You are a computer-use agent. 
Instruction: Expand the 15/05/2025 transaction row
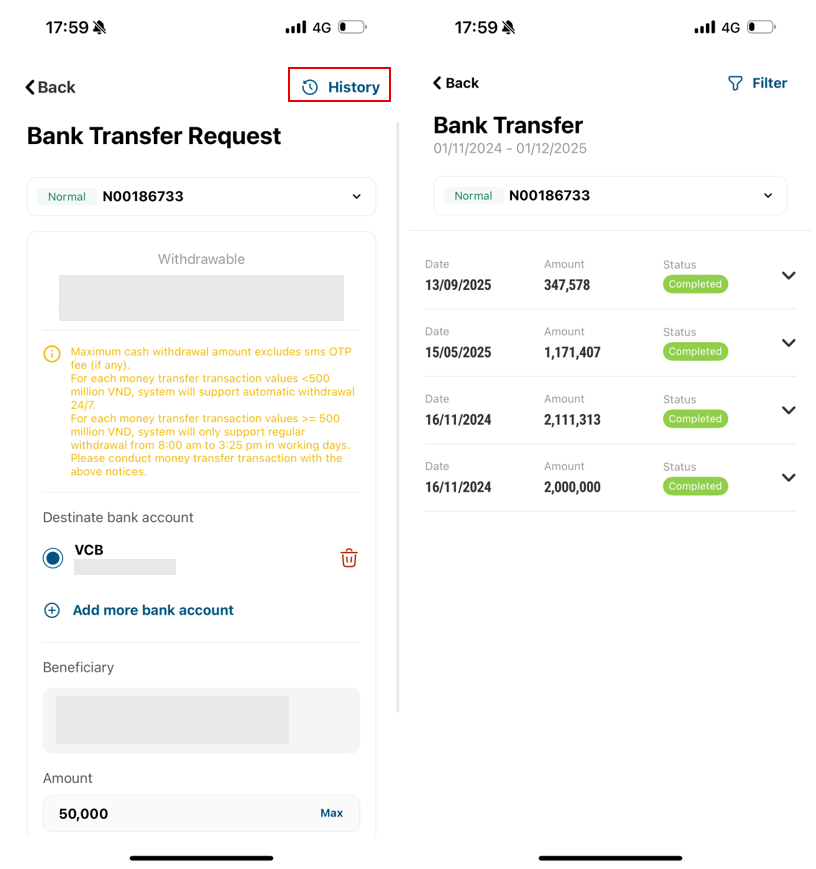[788, 343]
